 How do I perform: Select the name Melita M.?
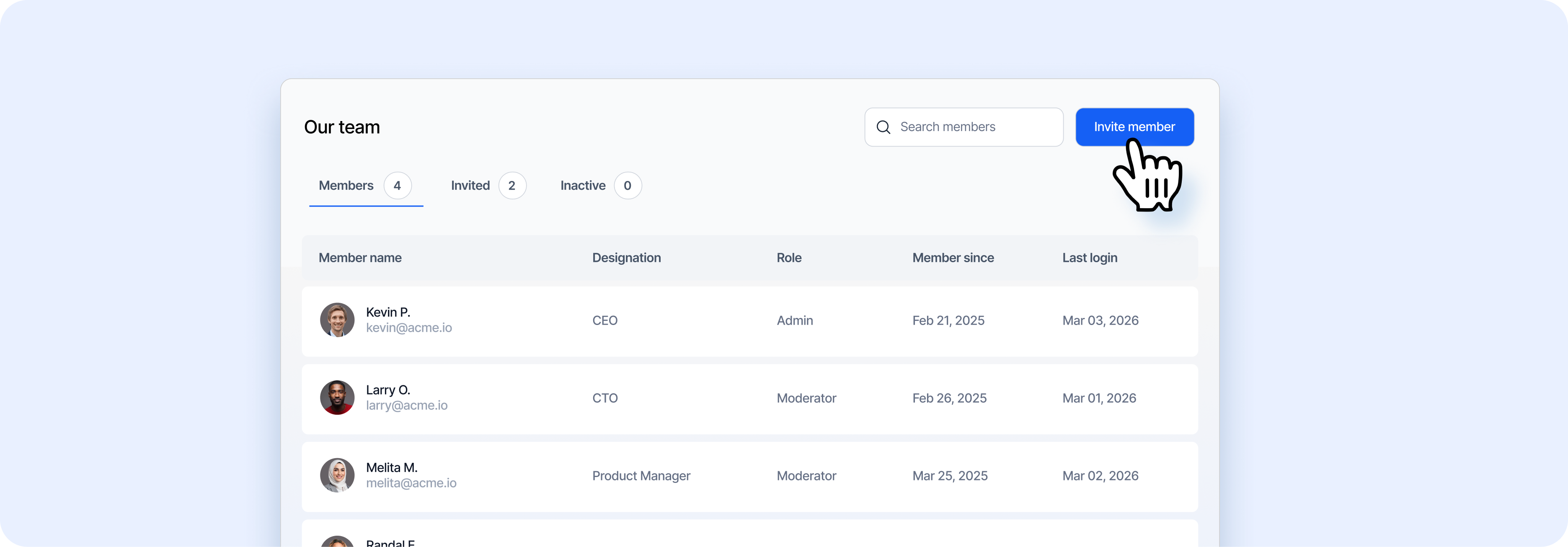(391, 468)
